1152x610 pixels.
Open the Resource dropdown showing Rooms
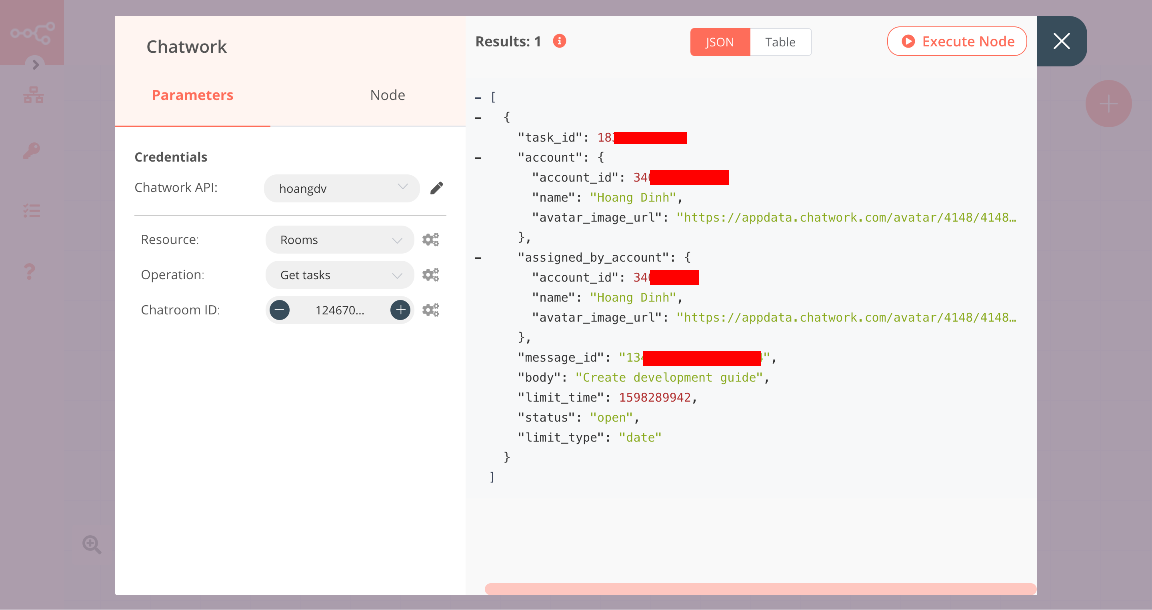tap(339, 240)
